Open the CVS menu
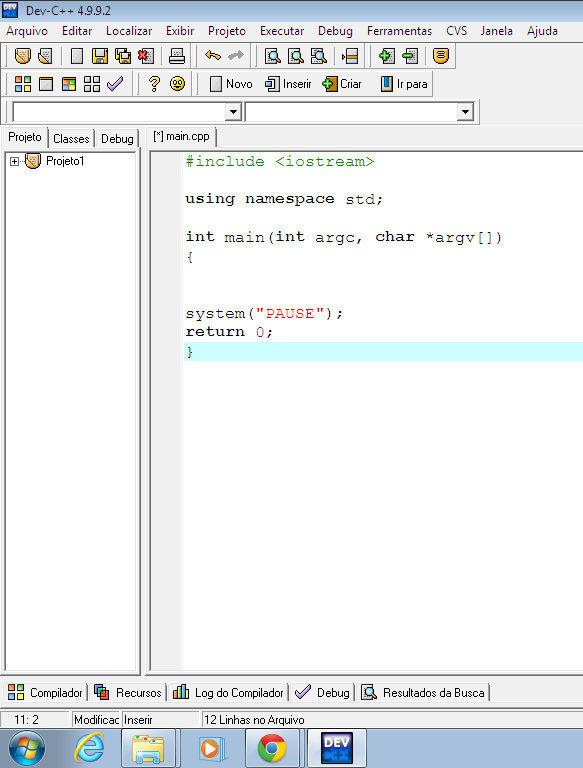This screenshot has width=583, height=768. pyautogui.click(x=456, y=31)
